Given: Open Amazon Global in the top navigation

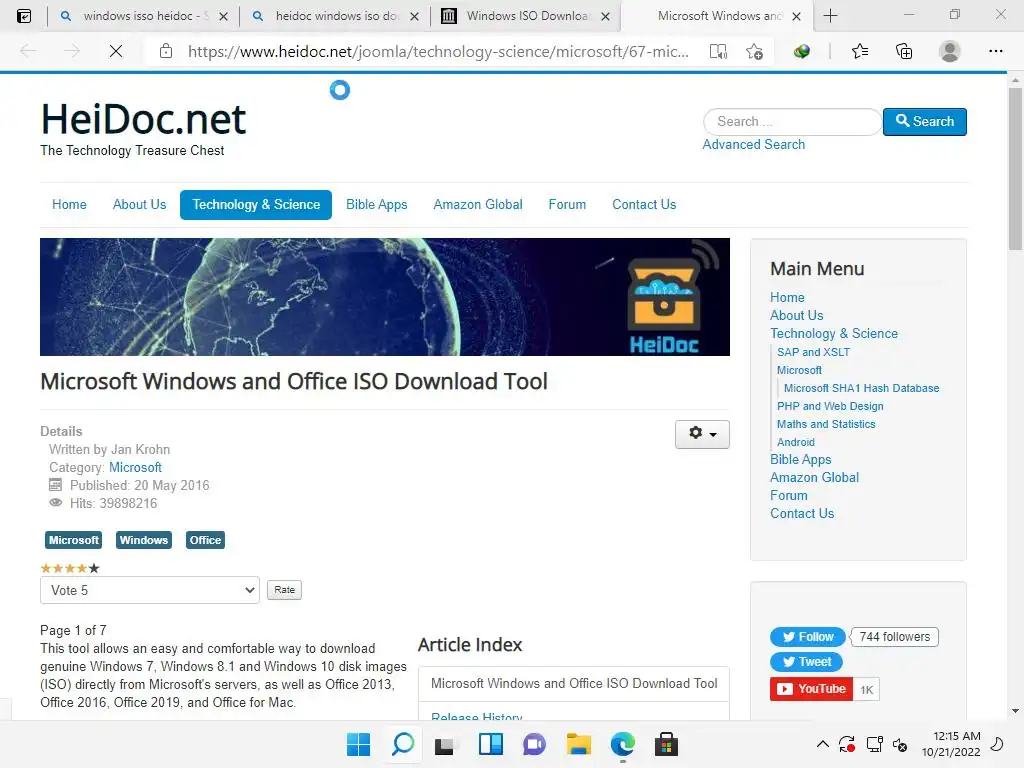Looking at the screenshot, I should pyautogui.click(x=478, y=204).
